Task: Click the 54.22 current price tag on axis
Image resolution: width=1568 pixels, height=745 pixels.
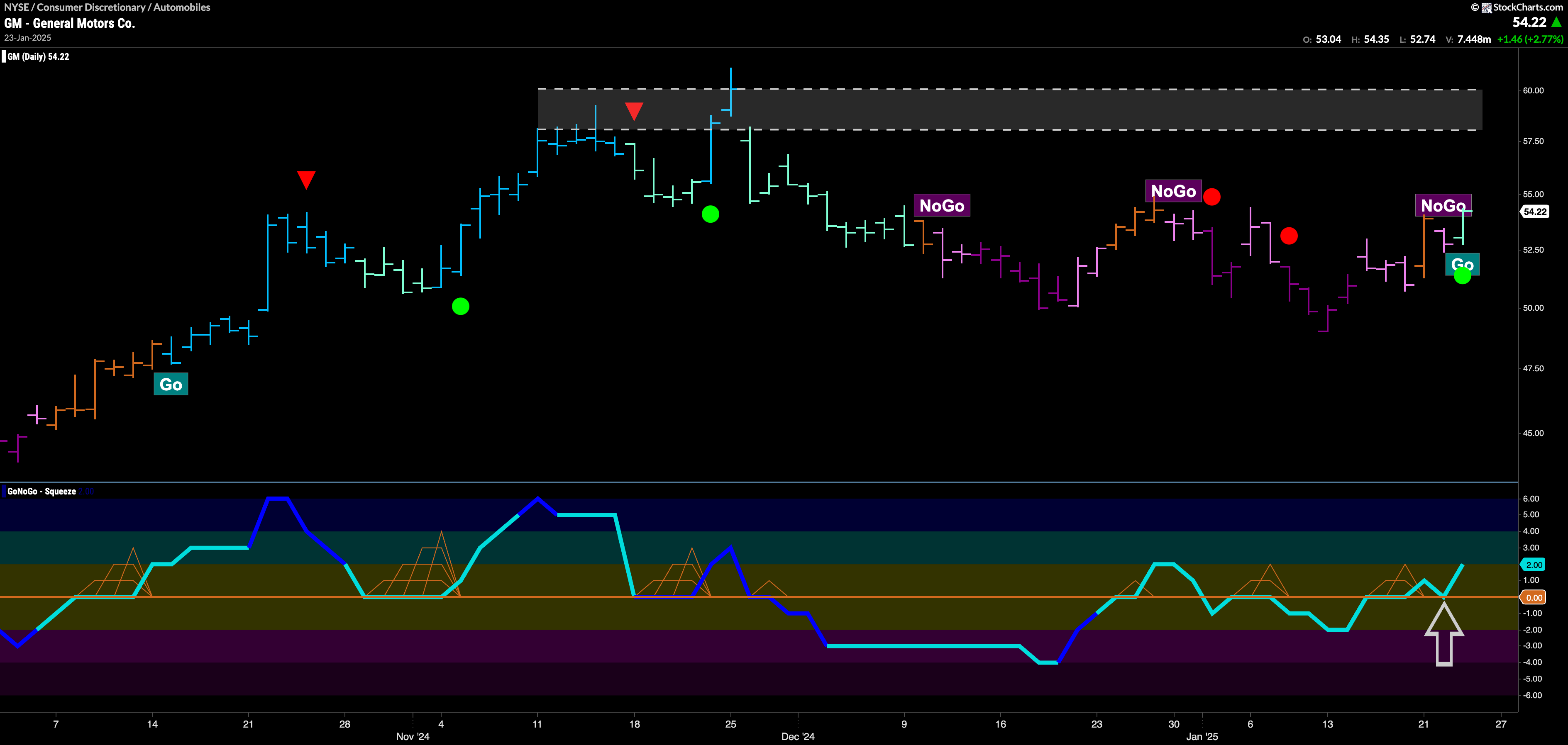Action: [x=1534, y=212]
